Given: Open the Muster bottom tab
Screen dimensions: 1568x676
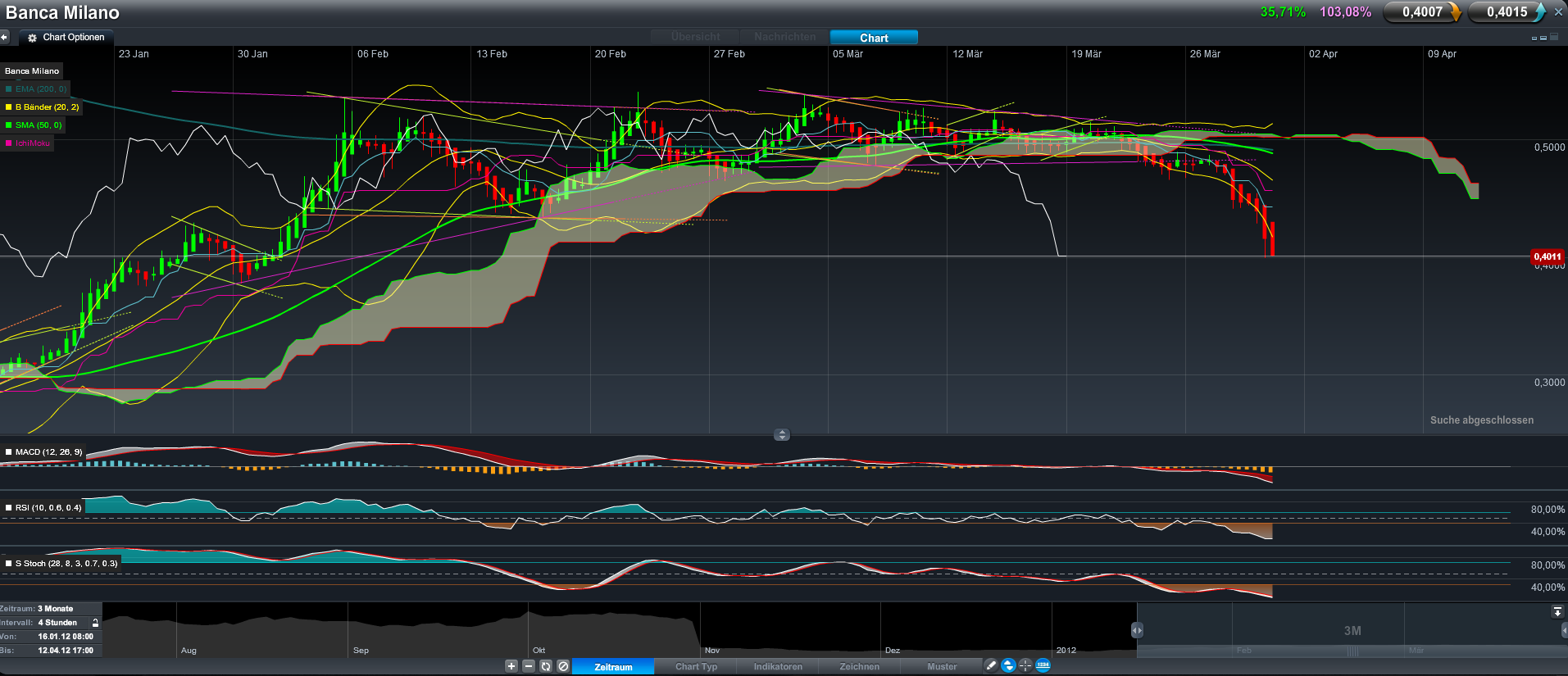Looking at the screenshot, I should click(942, 667).
